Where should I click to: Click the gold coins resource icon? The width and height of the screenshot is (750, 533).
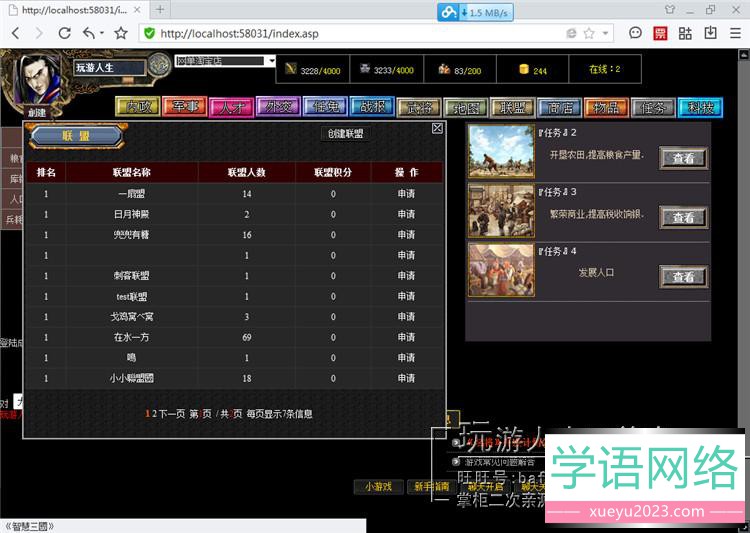(x=522, y=69)
